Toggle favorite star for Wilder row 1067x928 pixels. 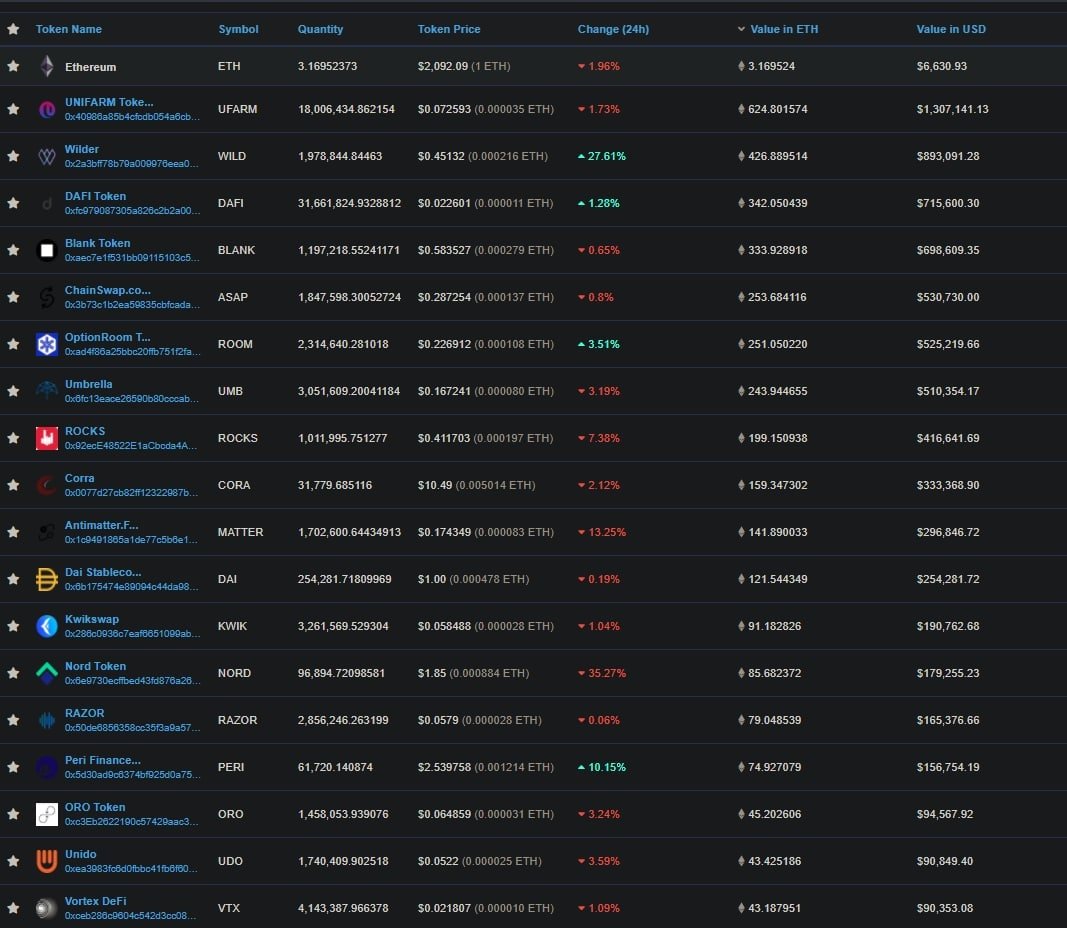13,156
